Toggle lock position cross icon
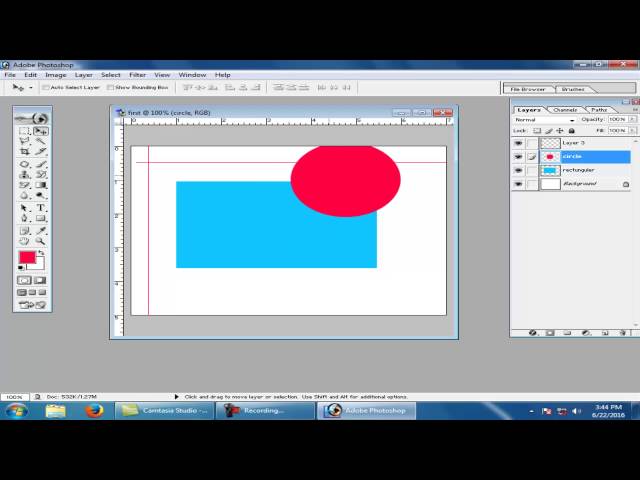Viewport: 640px width, 480px height. tap(560, 131)
